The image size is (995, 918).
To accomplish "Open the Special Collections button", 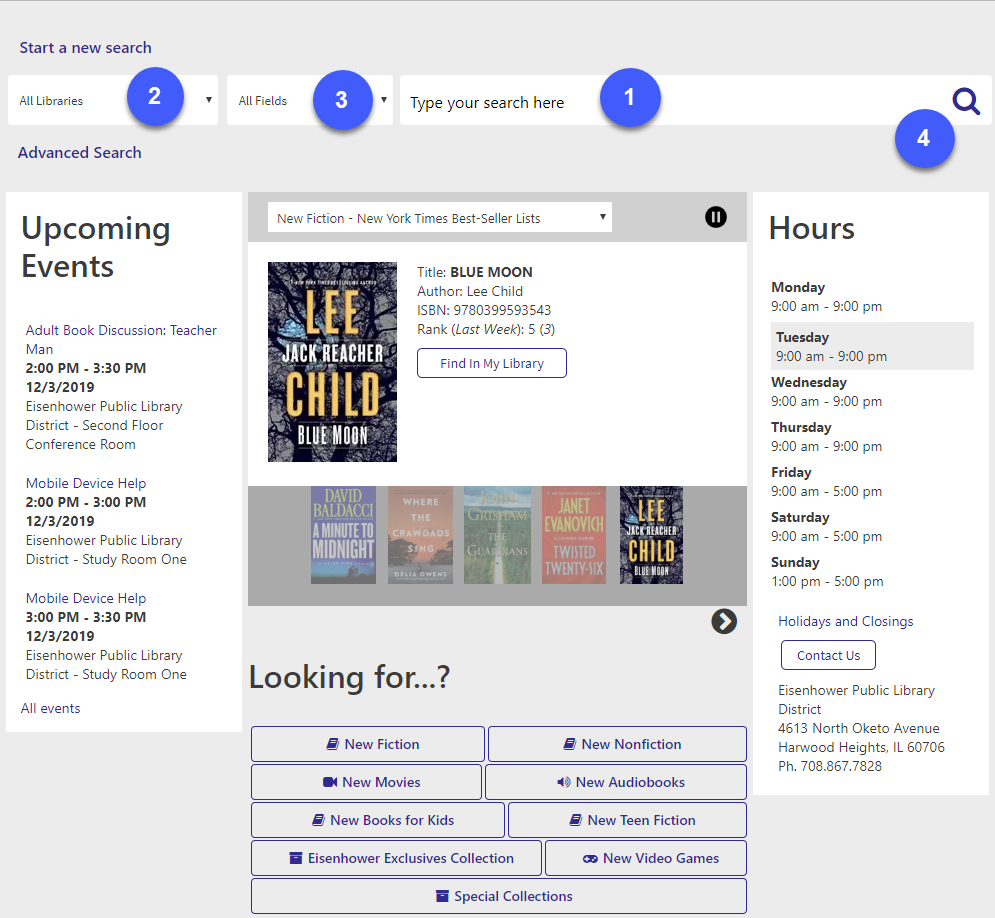I will (499, 896).
